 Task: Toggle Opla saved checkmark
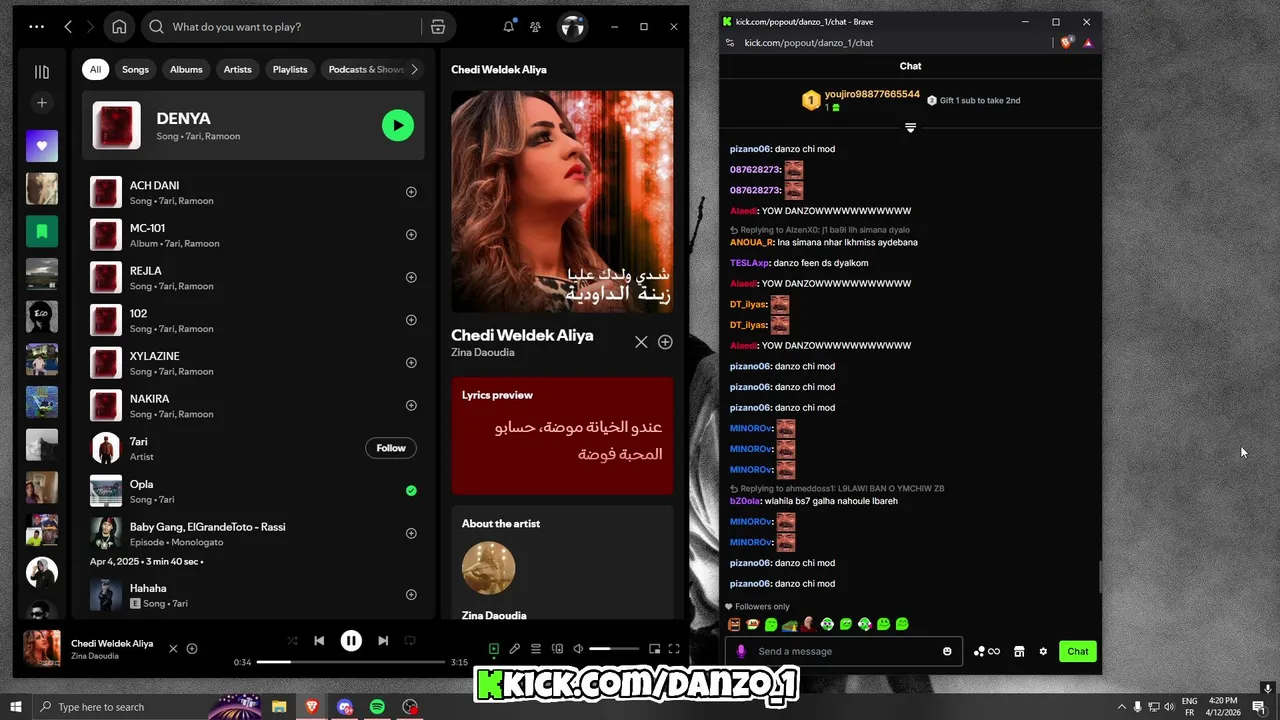tap(411, 491)
